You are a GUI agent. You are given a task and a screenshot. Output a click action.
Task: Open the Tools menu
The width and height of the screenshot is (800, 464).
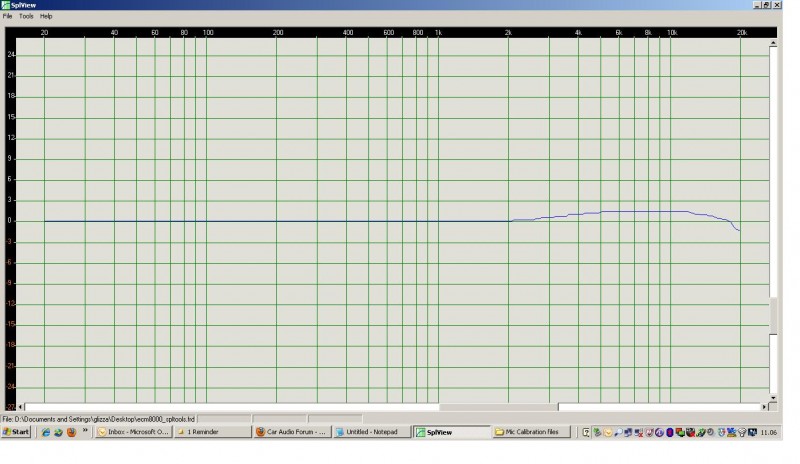[26, 16]
